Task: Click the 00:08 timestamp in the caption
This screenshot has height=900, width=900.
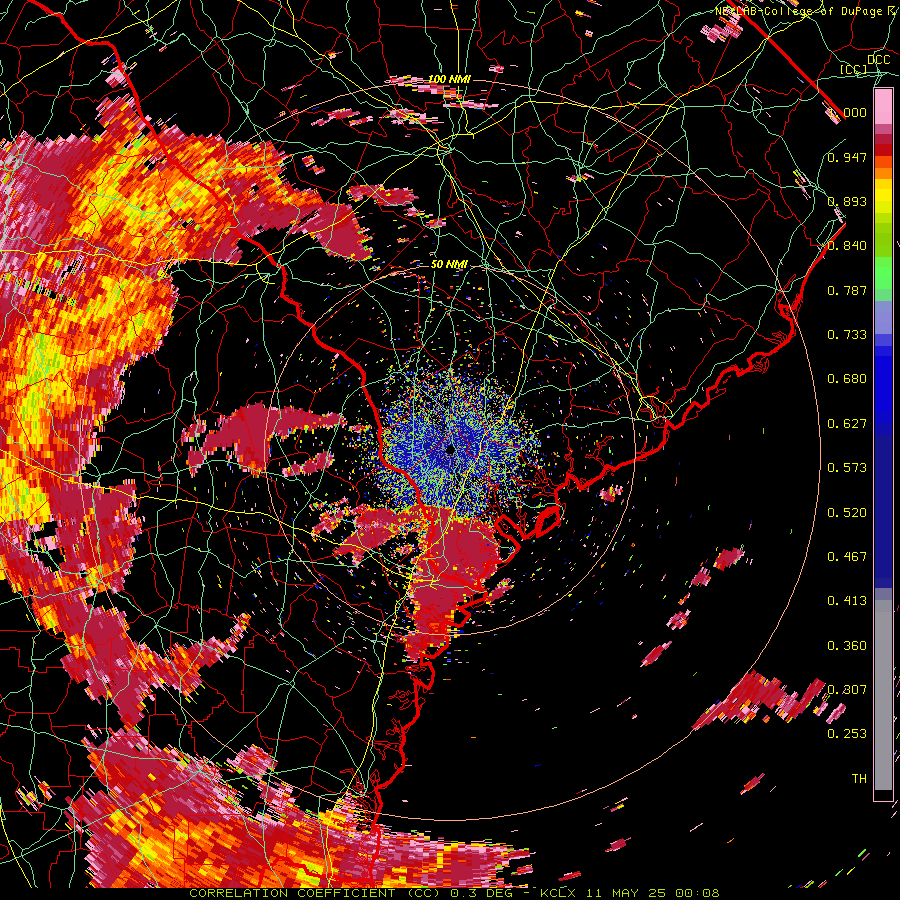Action: [x=696, y=893]
